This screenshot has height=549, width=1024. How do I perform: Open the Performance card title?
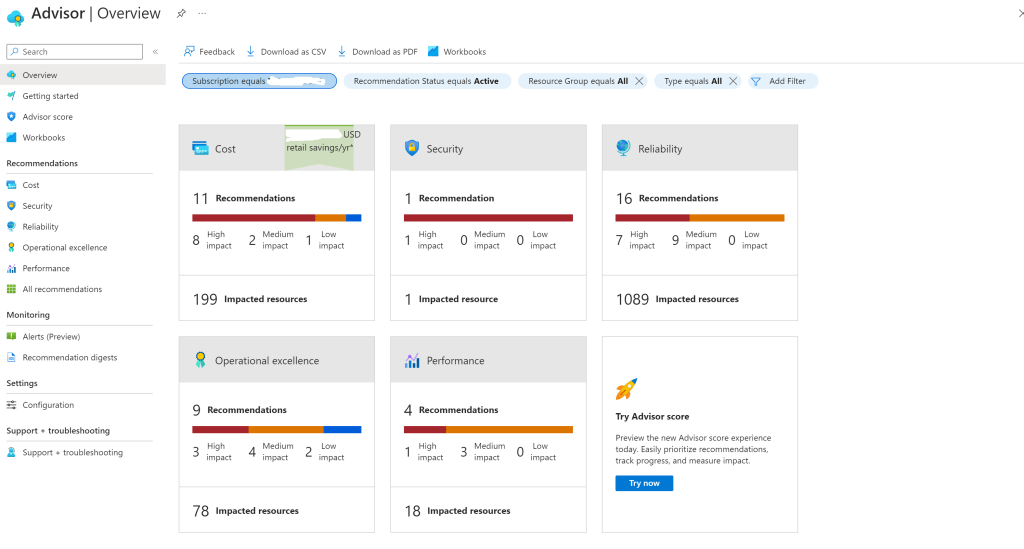click(455, 360)
